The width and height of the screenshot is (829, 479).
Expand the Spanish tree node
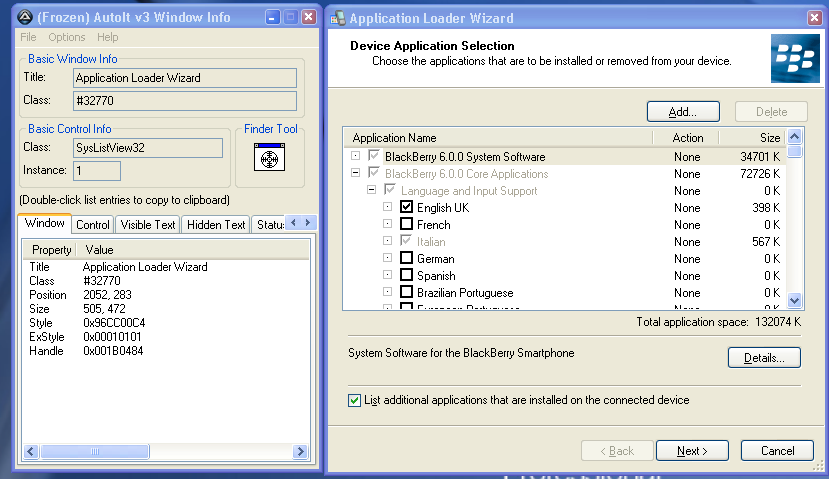click(x=388, y=275)
